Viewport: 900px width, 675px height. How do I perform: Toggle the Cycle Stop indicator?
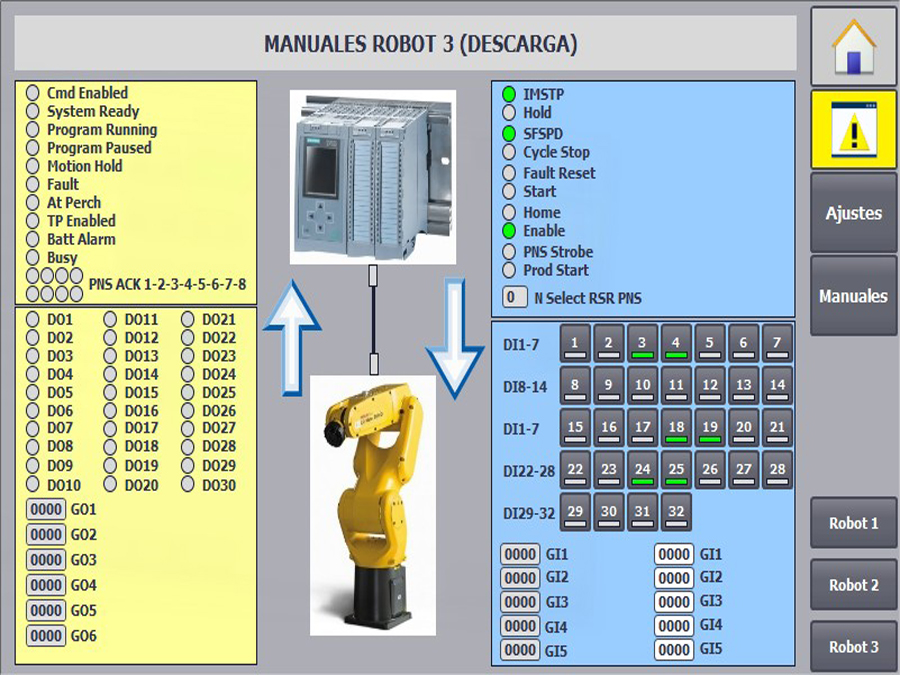pos(509,153)
